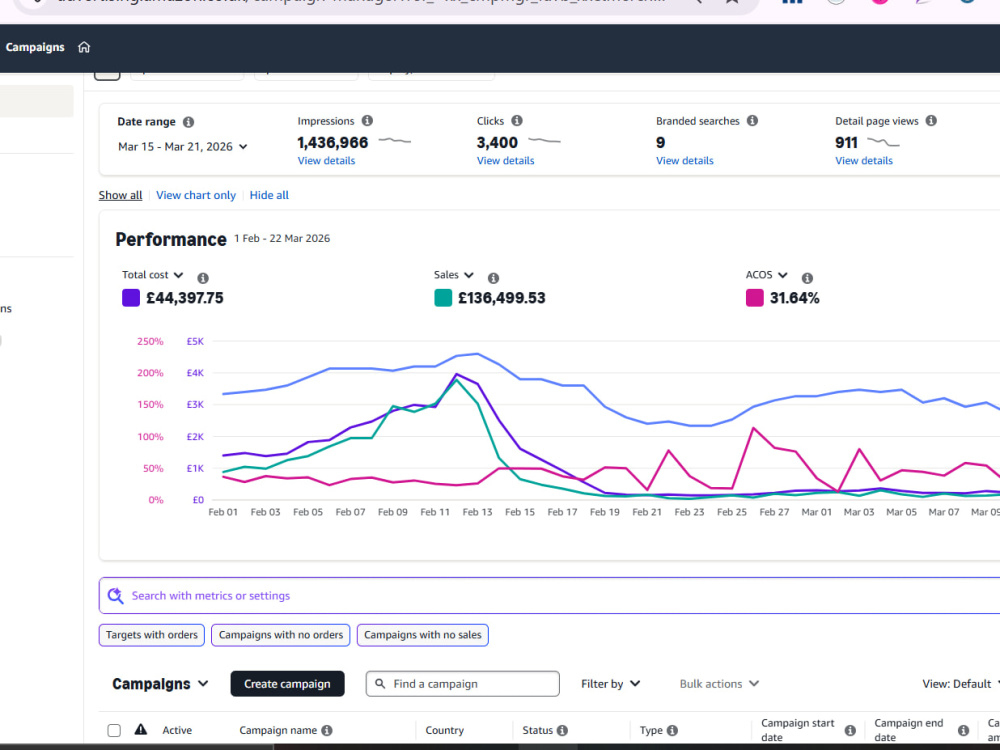
Task: Open Campaigns in top navigation bar
Action: 35,47
